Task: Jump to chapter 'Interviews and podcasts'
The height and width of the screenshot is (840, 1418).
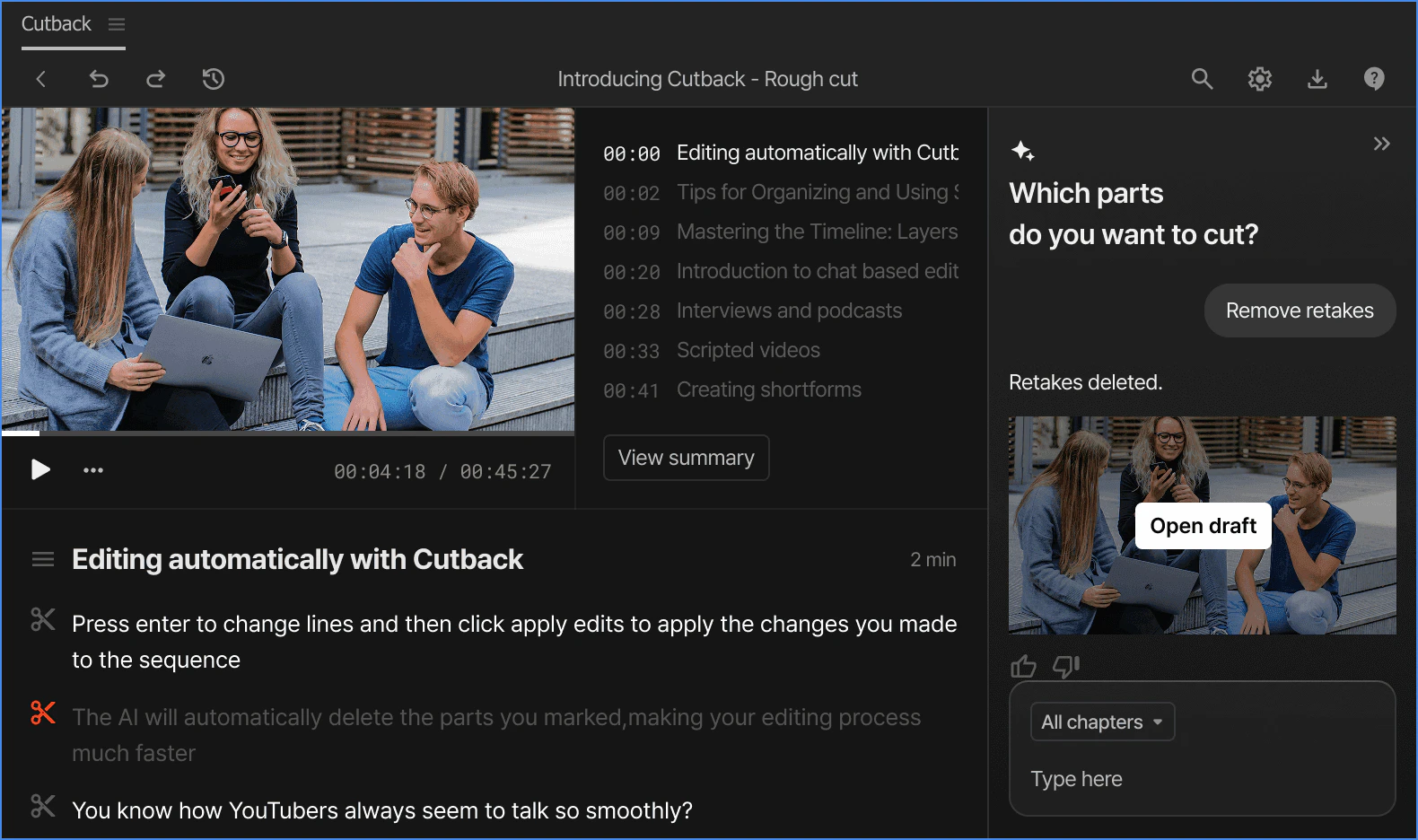Action: click(789, 311)
